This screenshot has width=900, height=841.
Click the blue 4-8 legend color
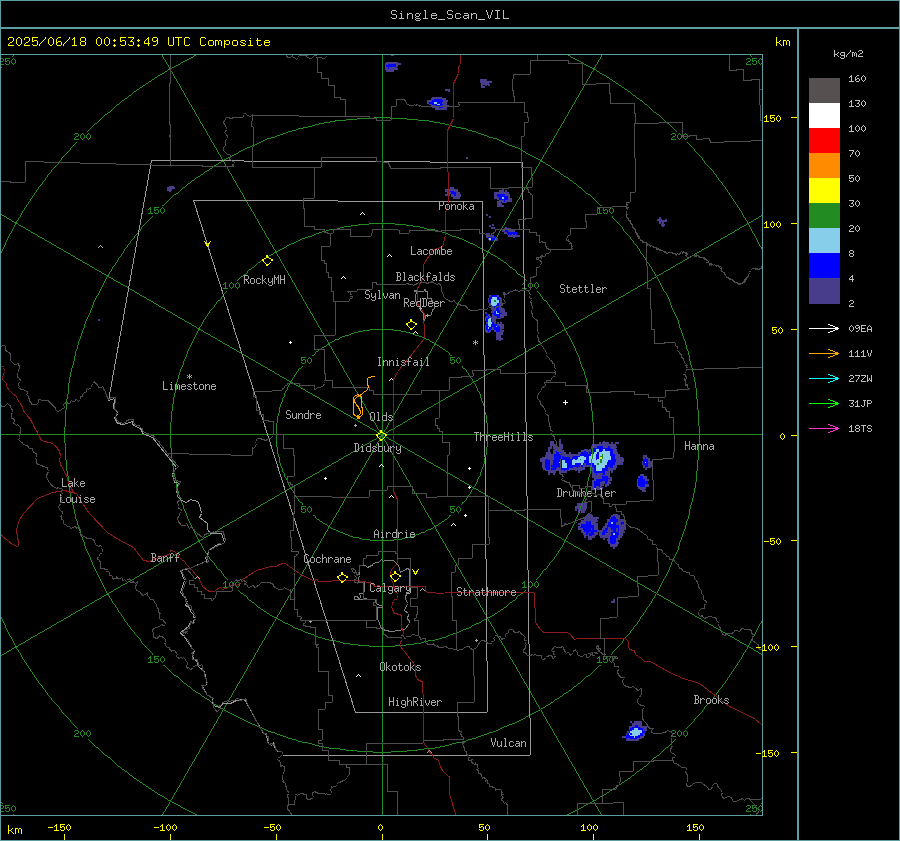pos(824,266)
